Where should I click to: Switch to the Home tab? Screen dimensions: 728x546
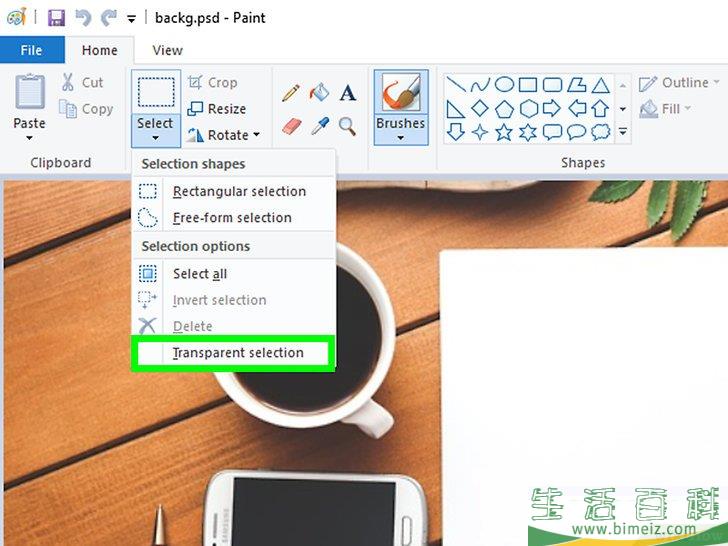click(x=99, y=50)
